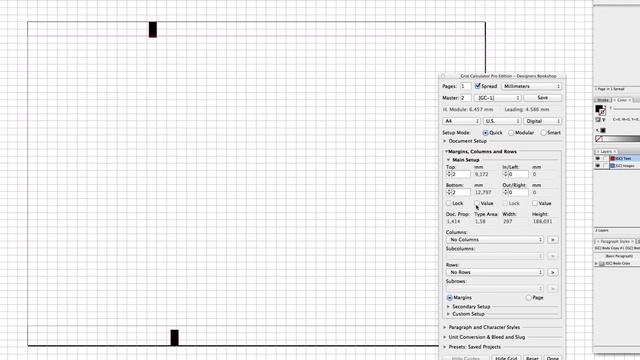640x360 pixels.
Task: Select the Layers panel tab
Action: pos(606,151)
